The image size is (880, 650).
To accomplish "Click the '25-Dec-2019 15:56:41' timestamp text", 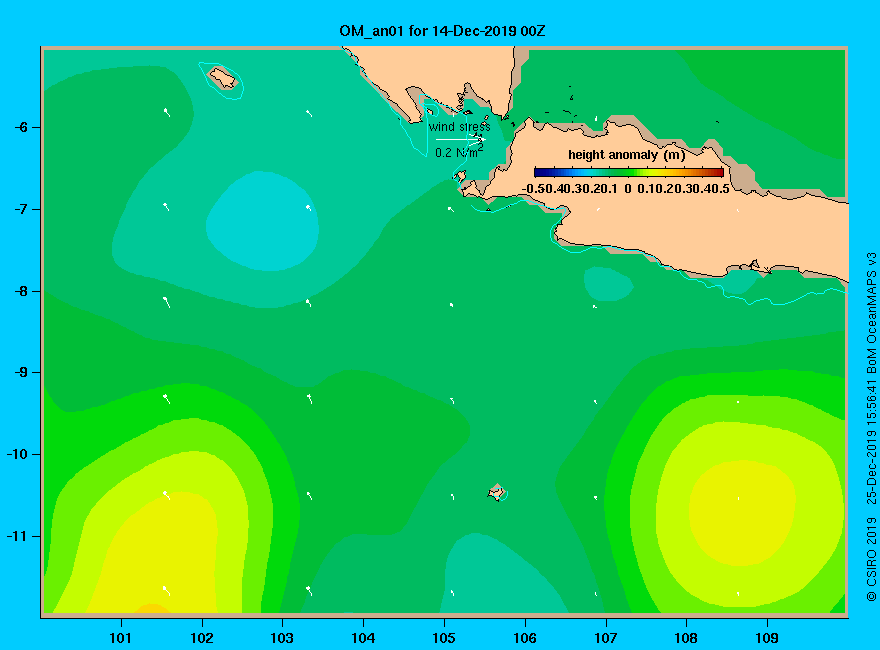I will (x=871, y=442).
